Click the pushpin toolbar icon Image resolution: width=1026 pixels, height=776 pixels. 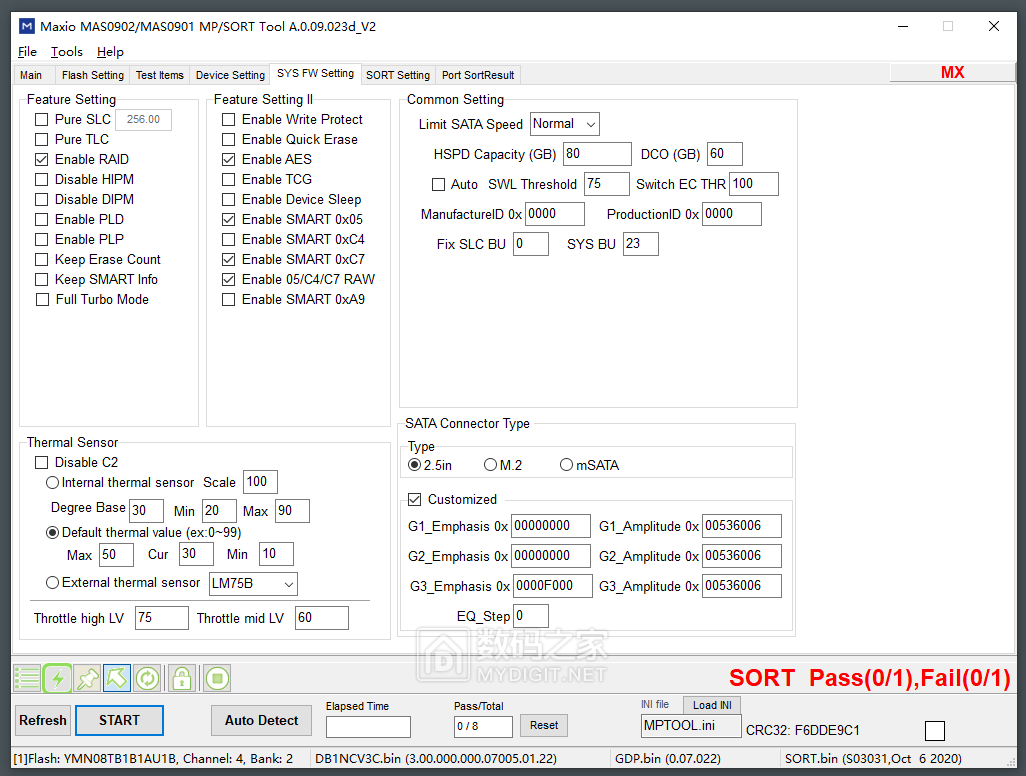pos(87,678)
